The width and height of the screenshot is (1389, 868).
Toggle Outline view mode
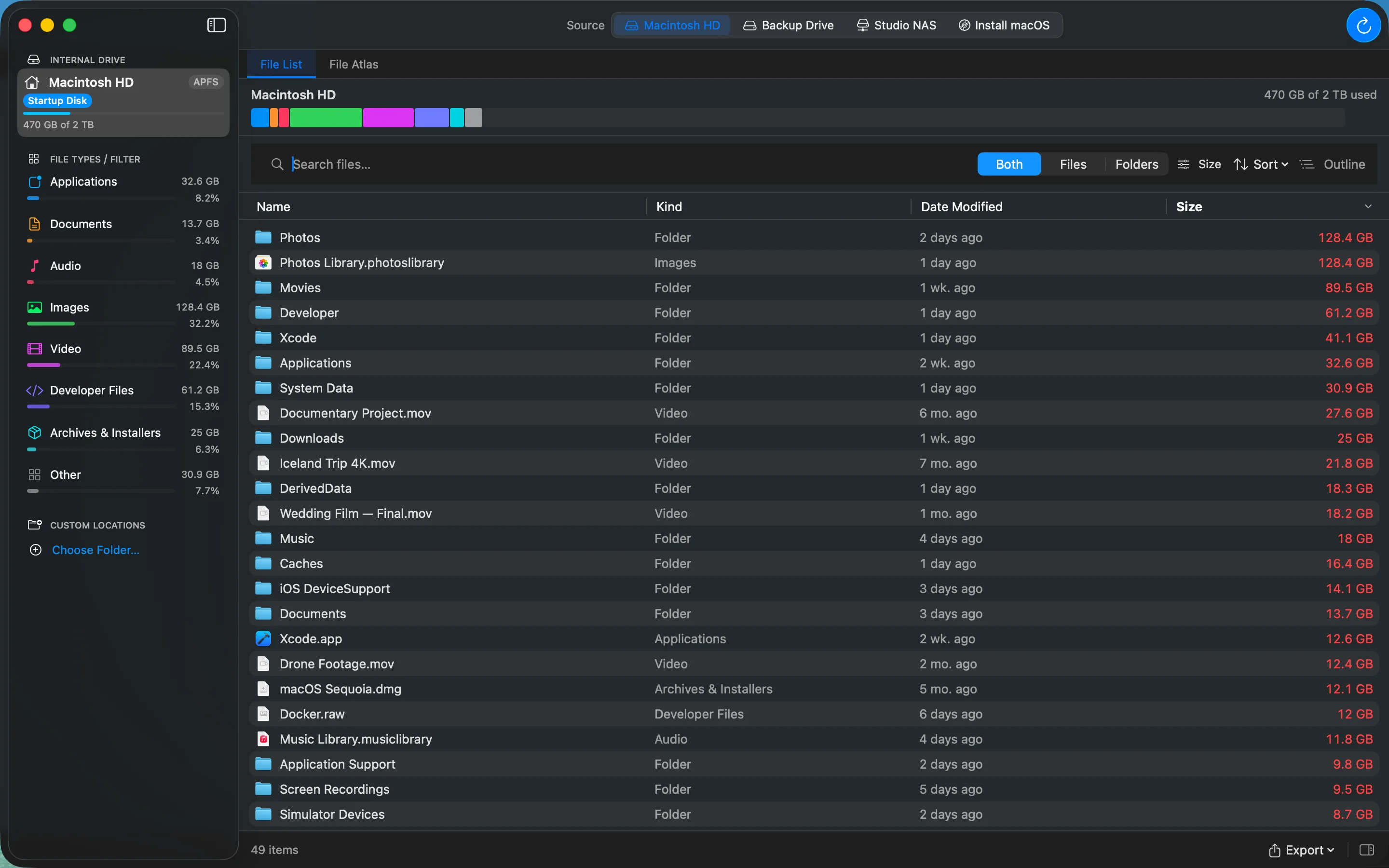click(x=1332, y=164)
